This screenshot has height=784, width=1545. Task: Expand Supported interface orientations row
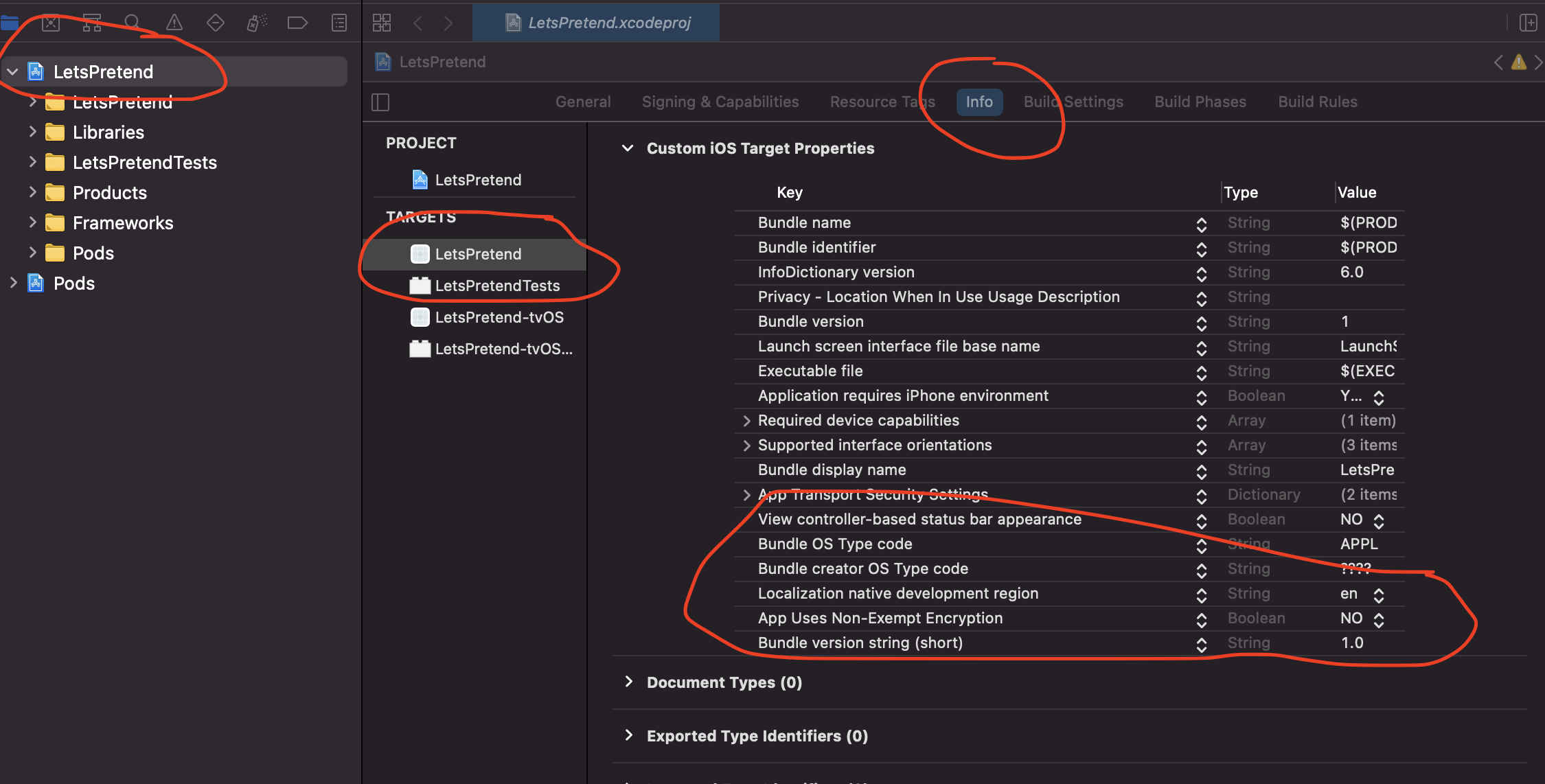click(x=746, y=446)
